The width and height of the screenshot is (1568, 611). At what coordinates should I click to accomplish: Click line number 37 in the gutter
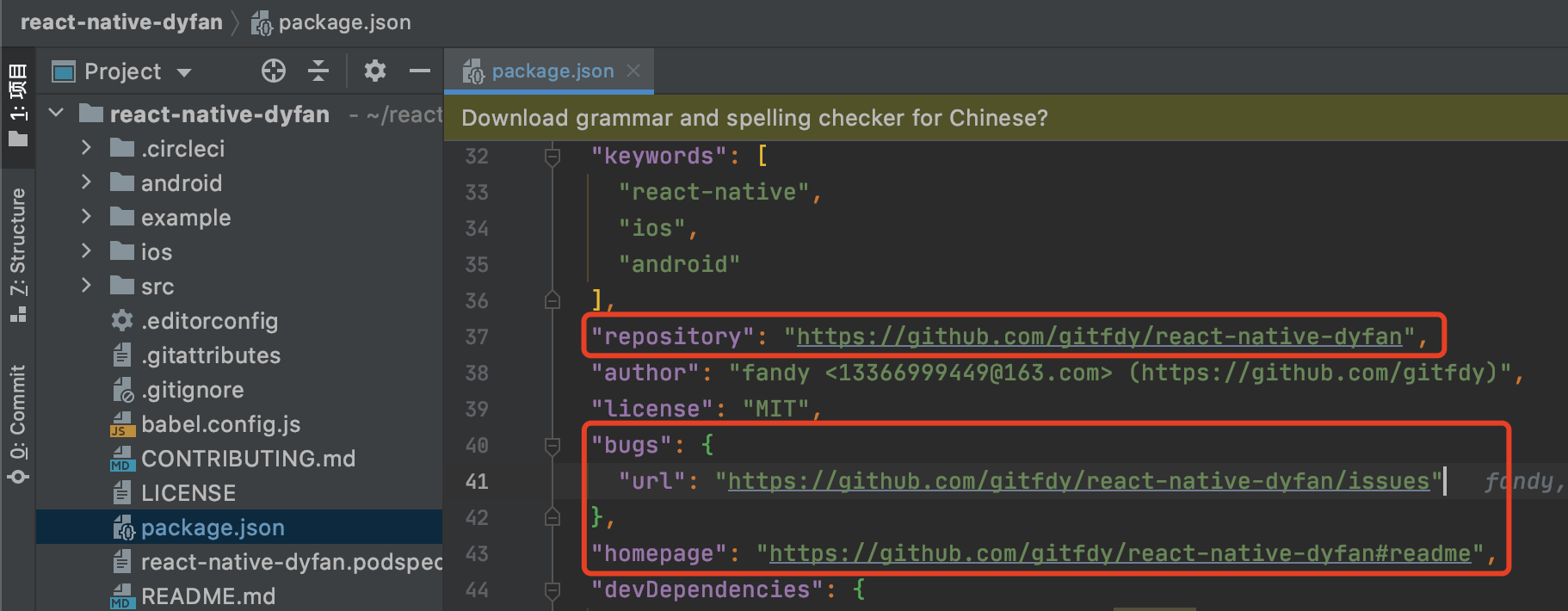coord(477,336)
